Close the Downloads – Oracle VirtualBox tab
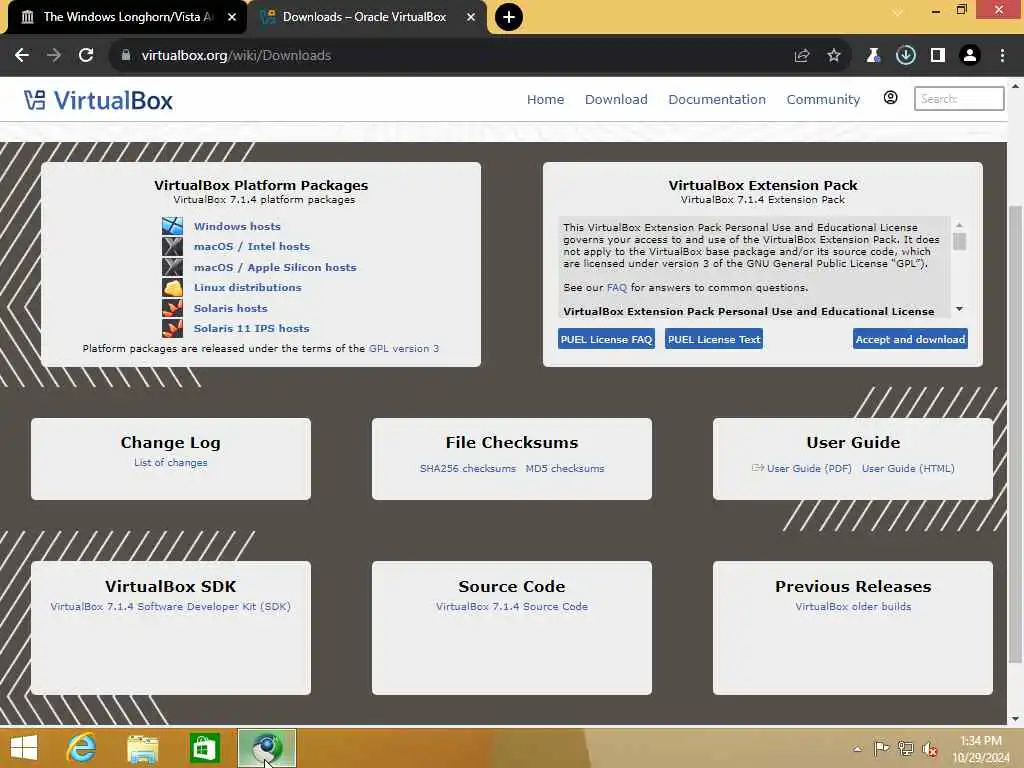 [x=471, y=17]
